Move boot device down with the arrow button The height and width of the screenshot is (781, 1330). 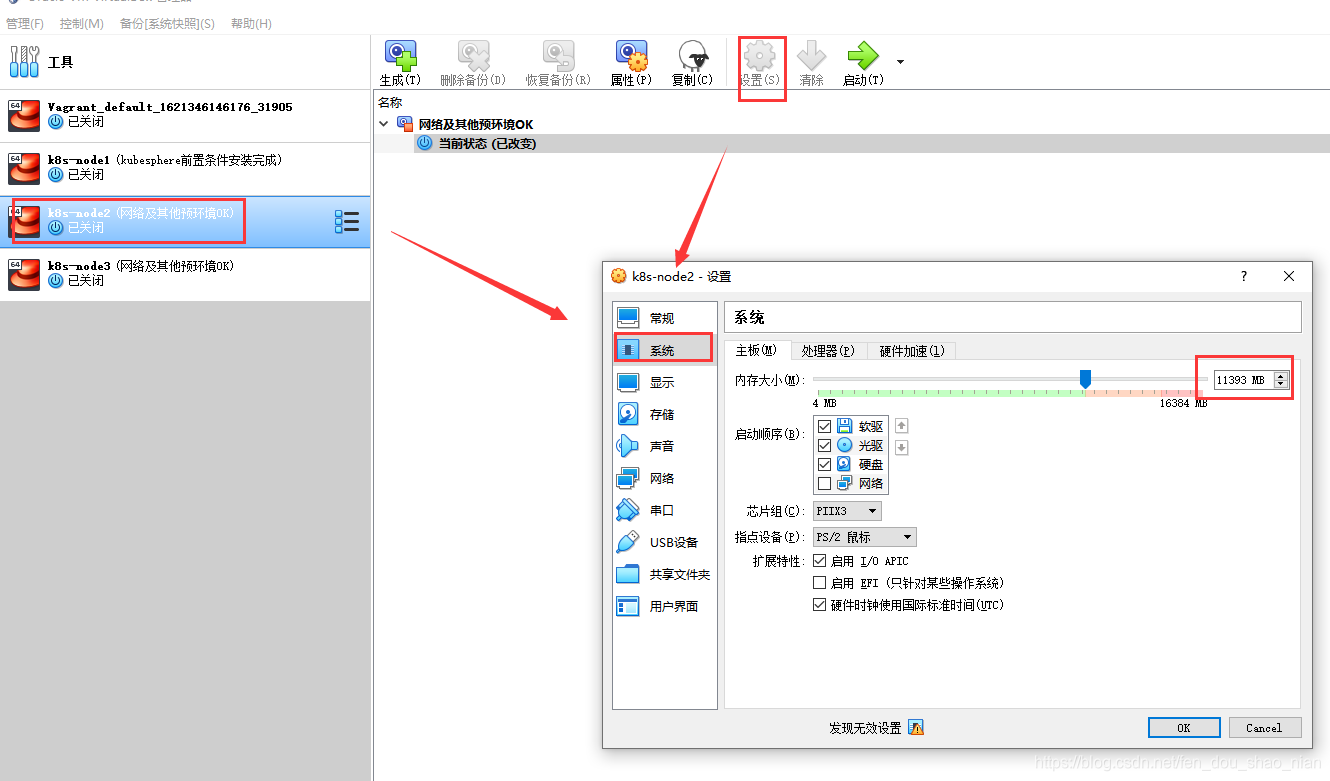(x=901, y=448)
